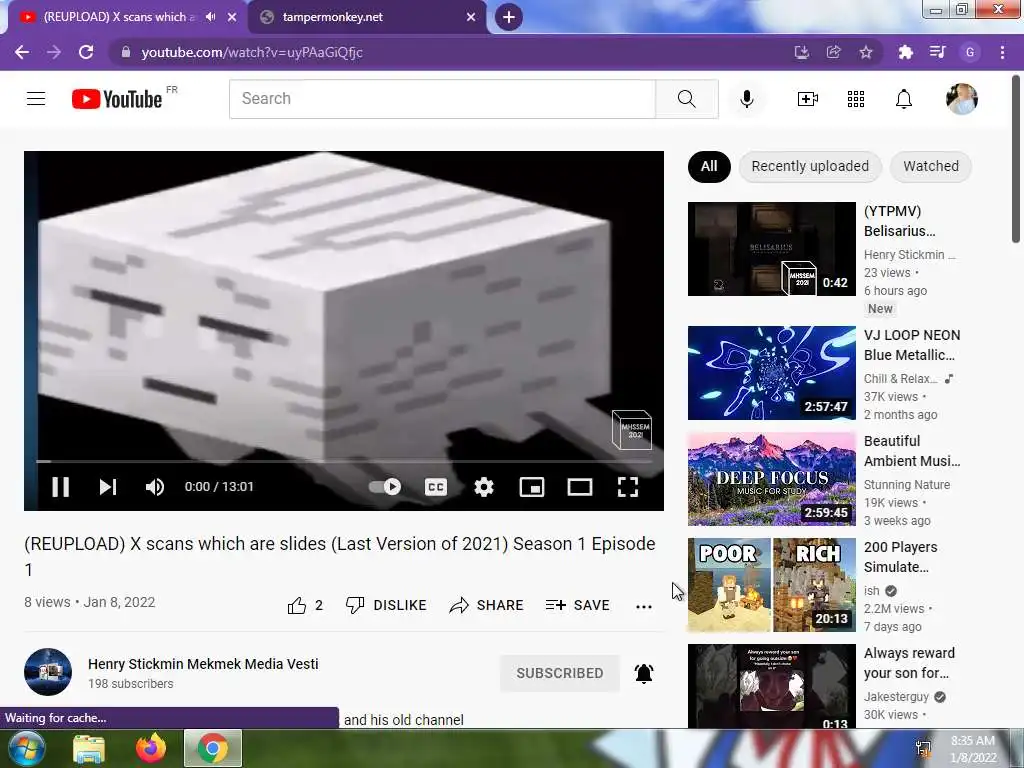Open File Explorer from taskbar
This screenshot has width=1024, height=768.
point(89,748)
